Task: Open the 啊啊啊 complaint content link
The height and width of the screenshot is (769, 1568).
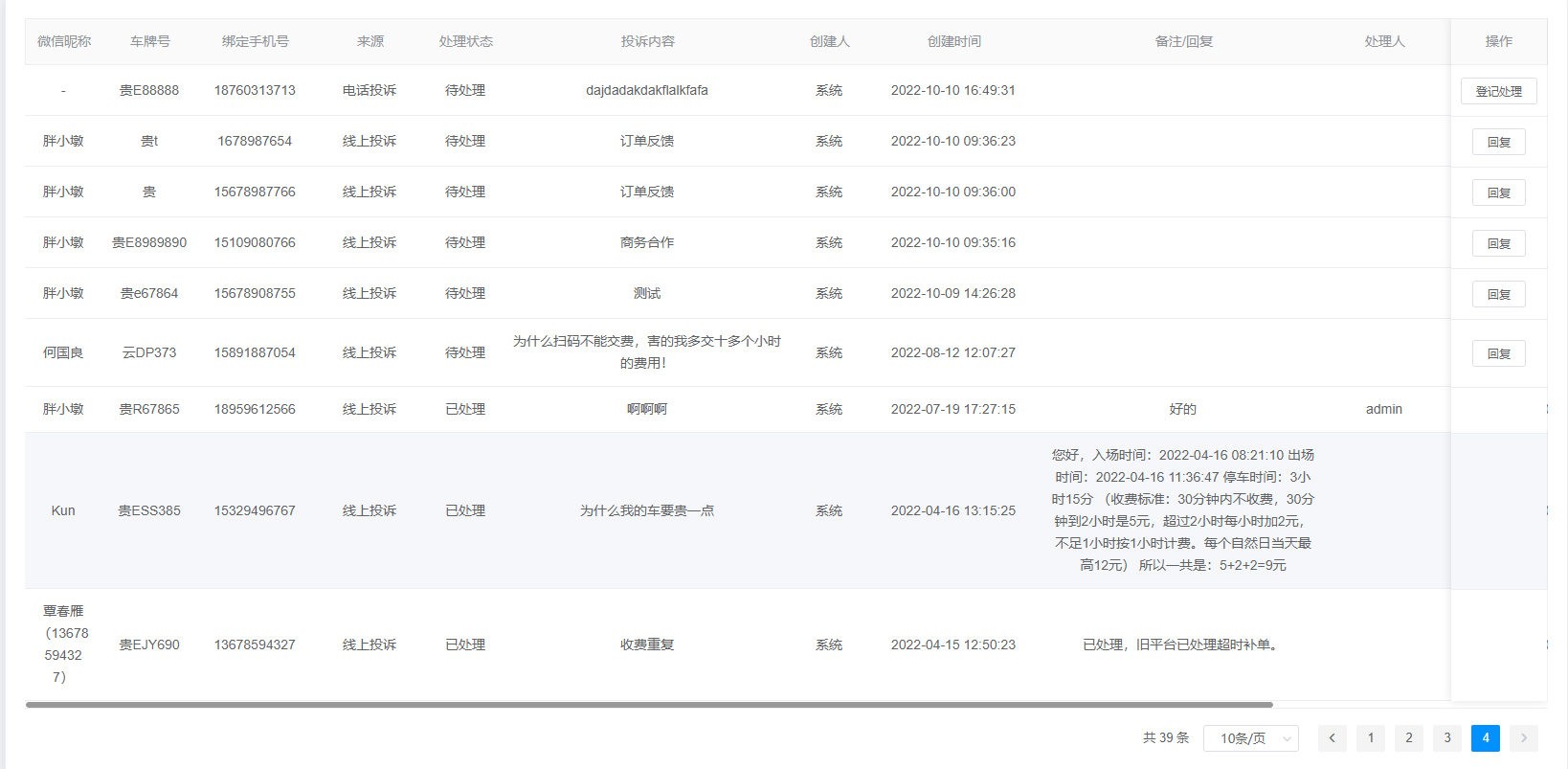Action: pyautogui.click(x=647, y=409)
